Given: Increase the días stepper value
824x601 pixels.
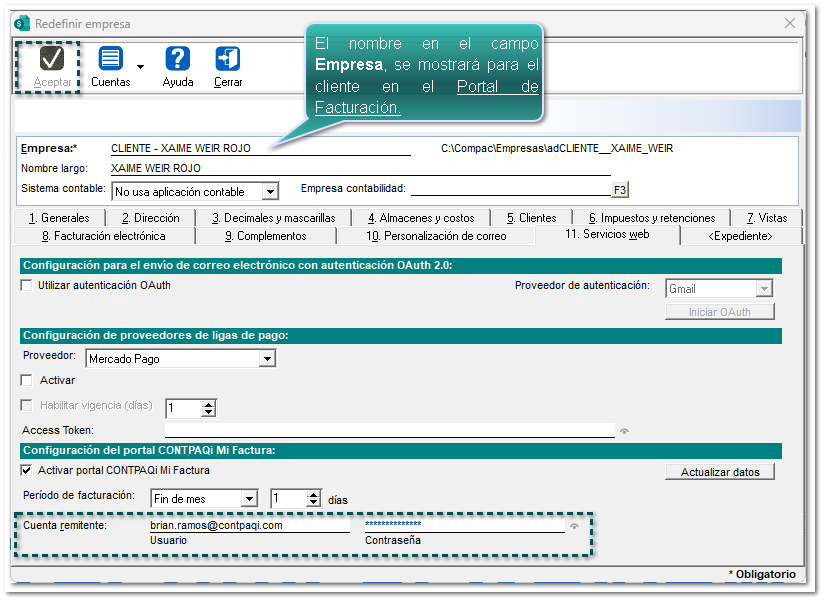Looking at the screenshot, I should (313, 494).
